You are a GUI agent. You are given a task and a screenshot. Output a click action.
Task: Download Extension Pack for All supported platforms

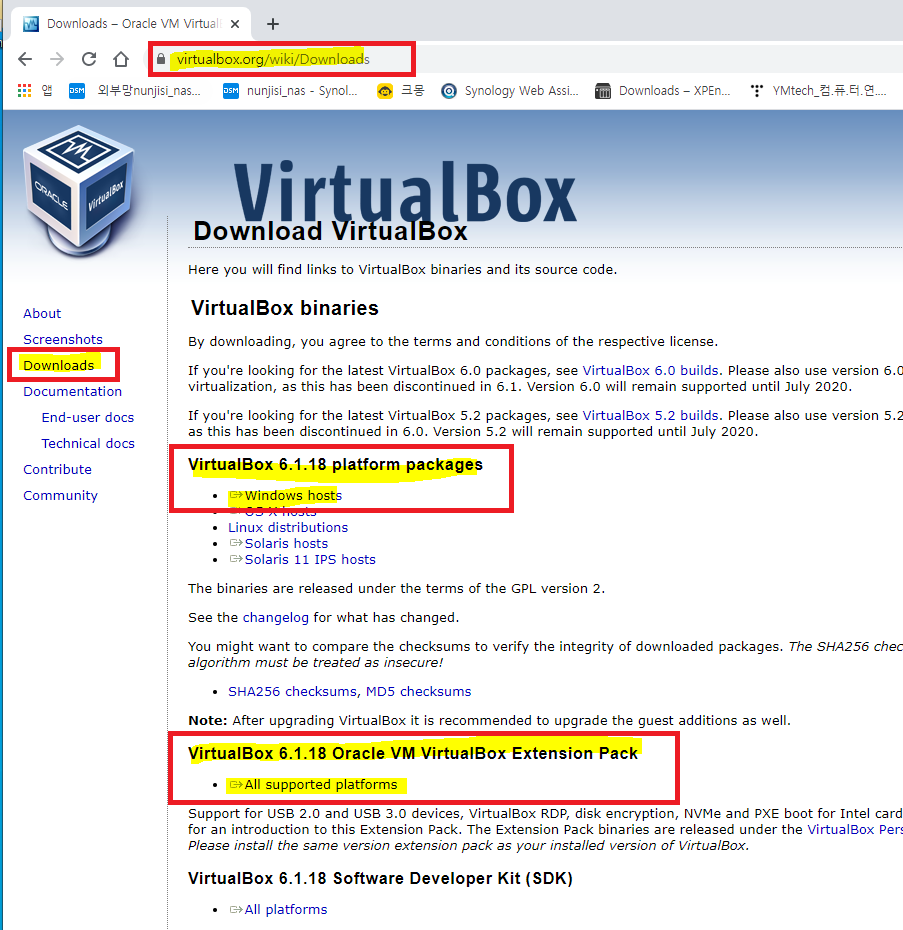pos(314,785)
